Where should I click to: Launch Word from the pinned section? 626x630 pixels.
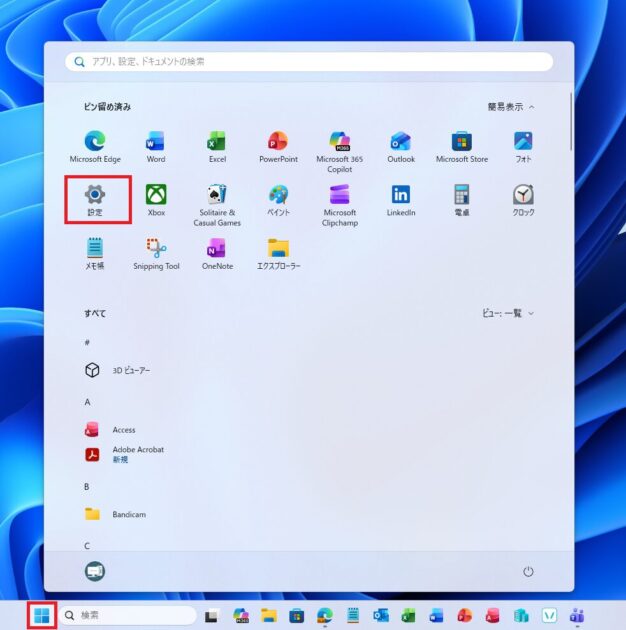click(156, 147)
